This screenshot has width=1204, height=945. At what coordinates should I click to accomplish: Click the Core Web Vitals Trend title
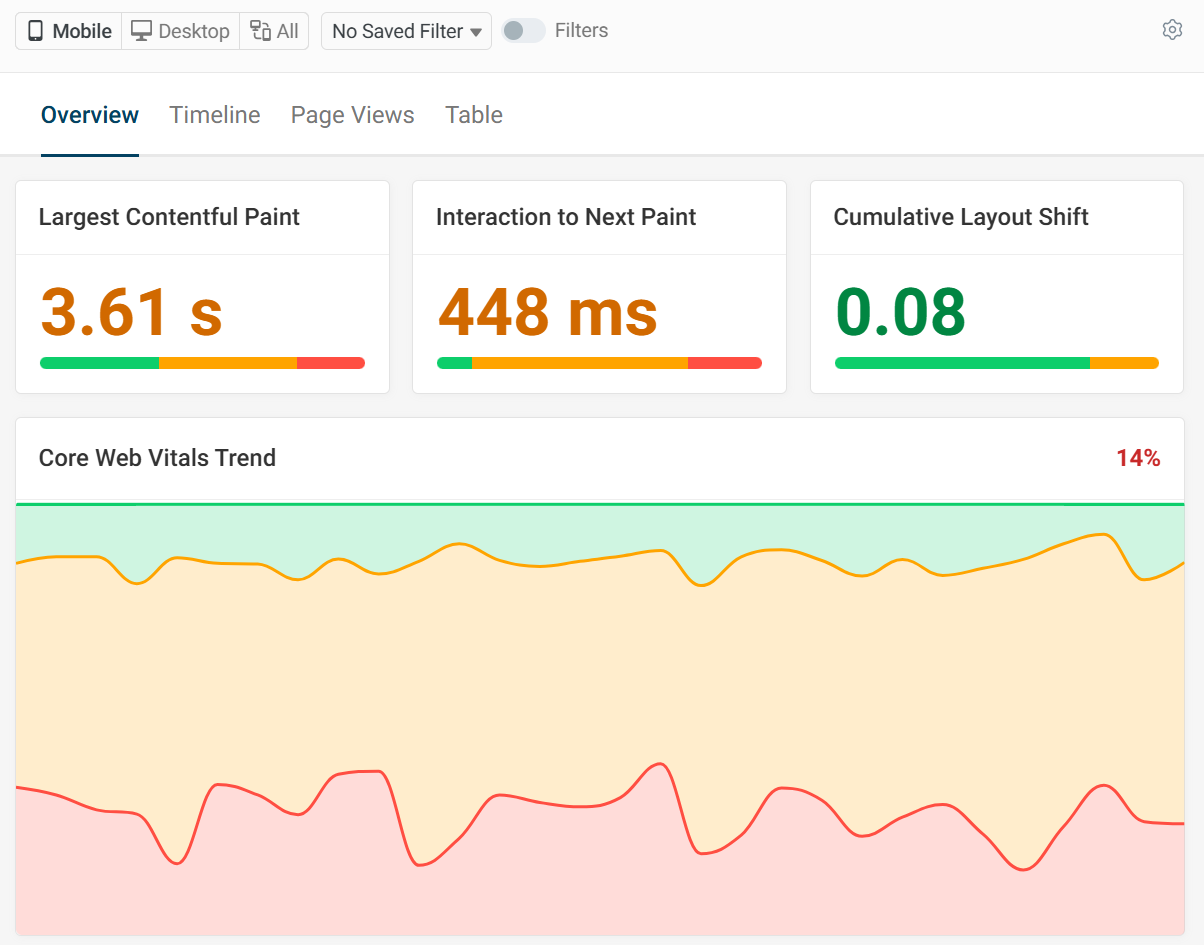(157, 458)
